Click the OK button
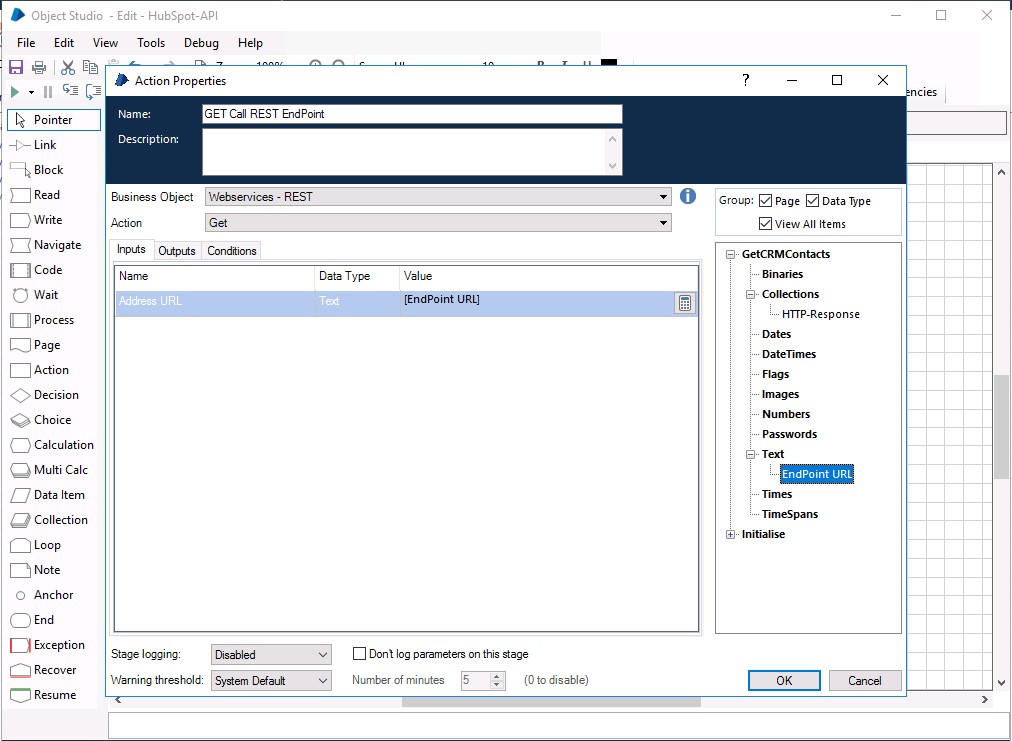The width and height of the screenshot is (1012, 741). tap(784, 680)
